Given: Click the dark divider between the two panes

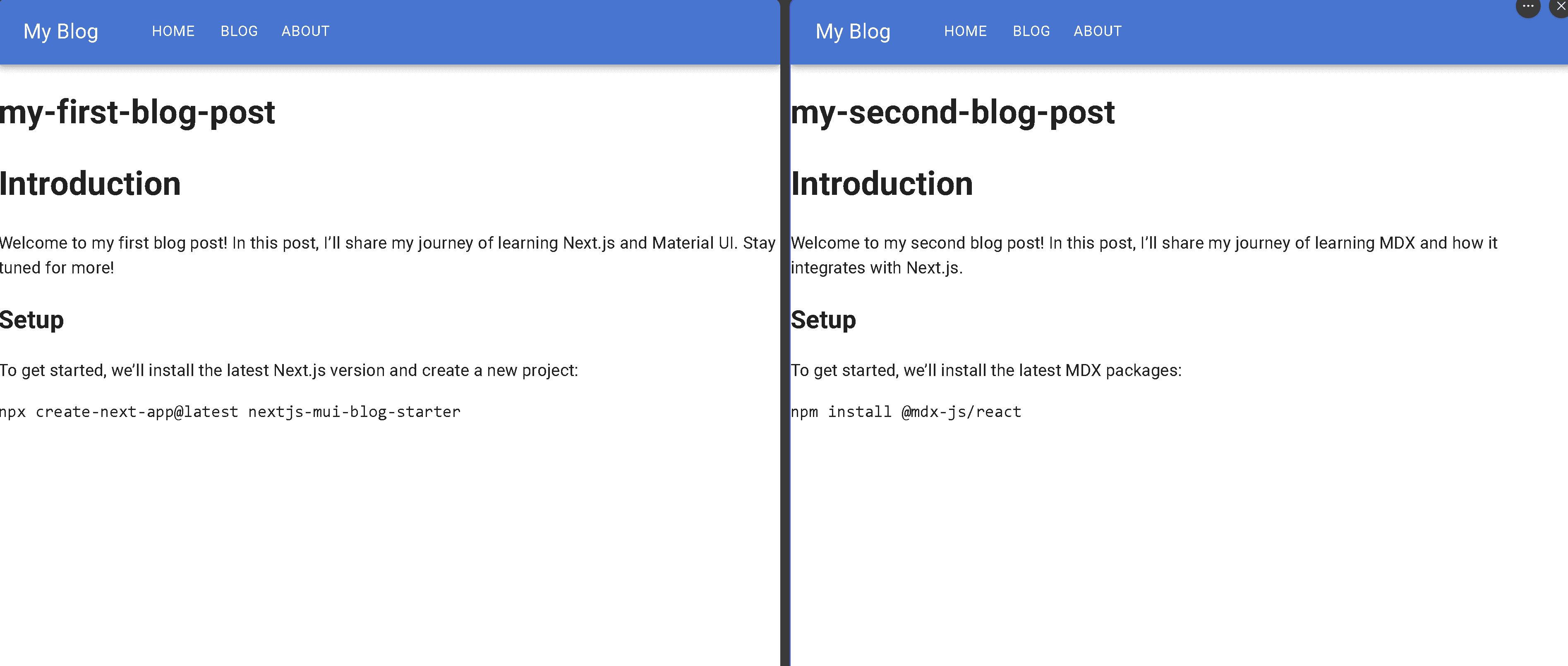Looking at the screenshot, I should [x=784, y=365].
